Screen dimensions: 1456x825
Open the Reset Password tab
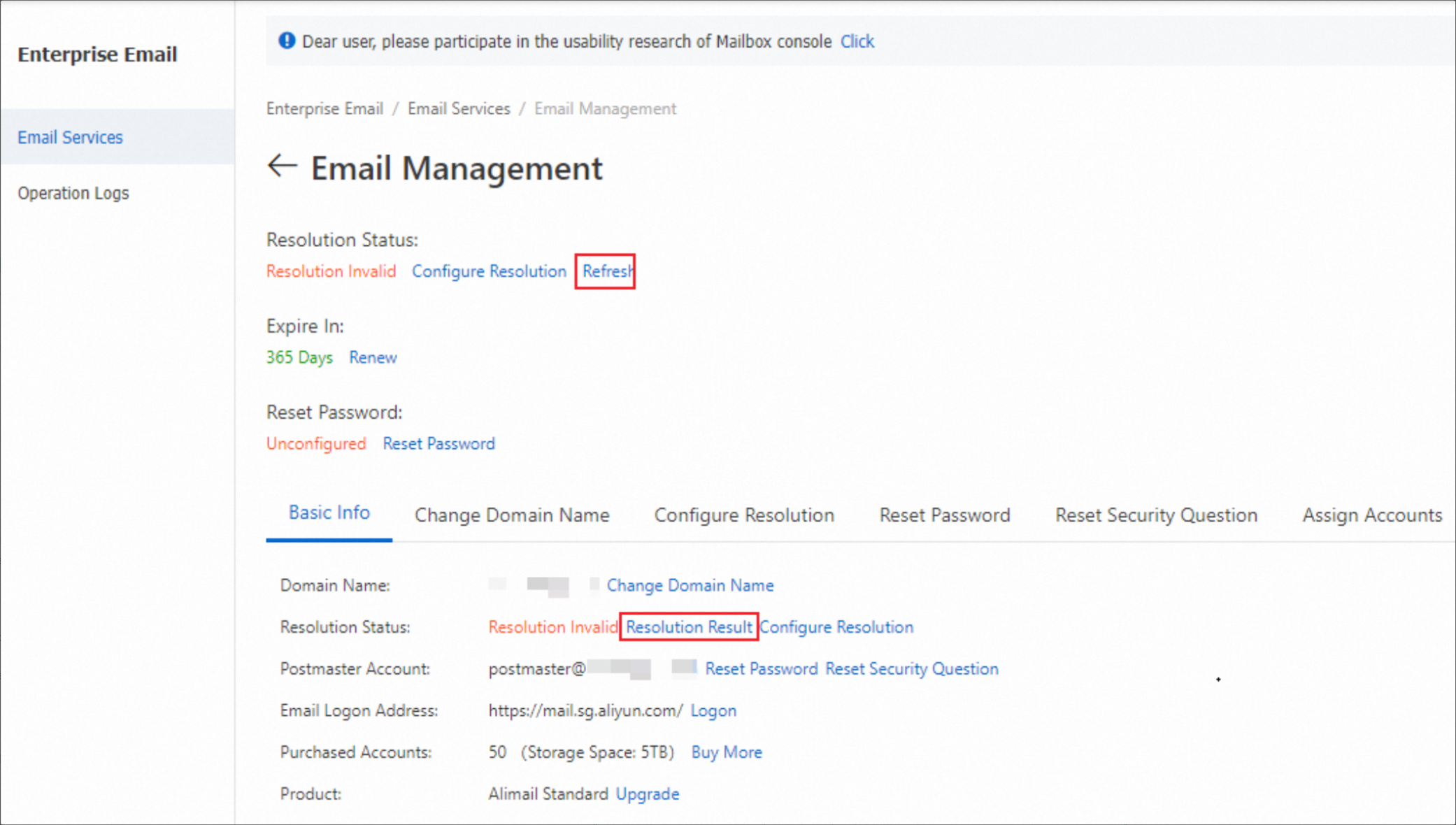(945, 515)
